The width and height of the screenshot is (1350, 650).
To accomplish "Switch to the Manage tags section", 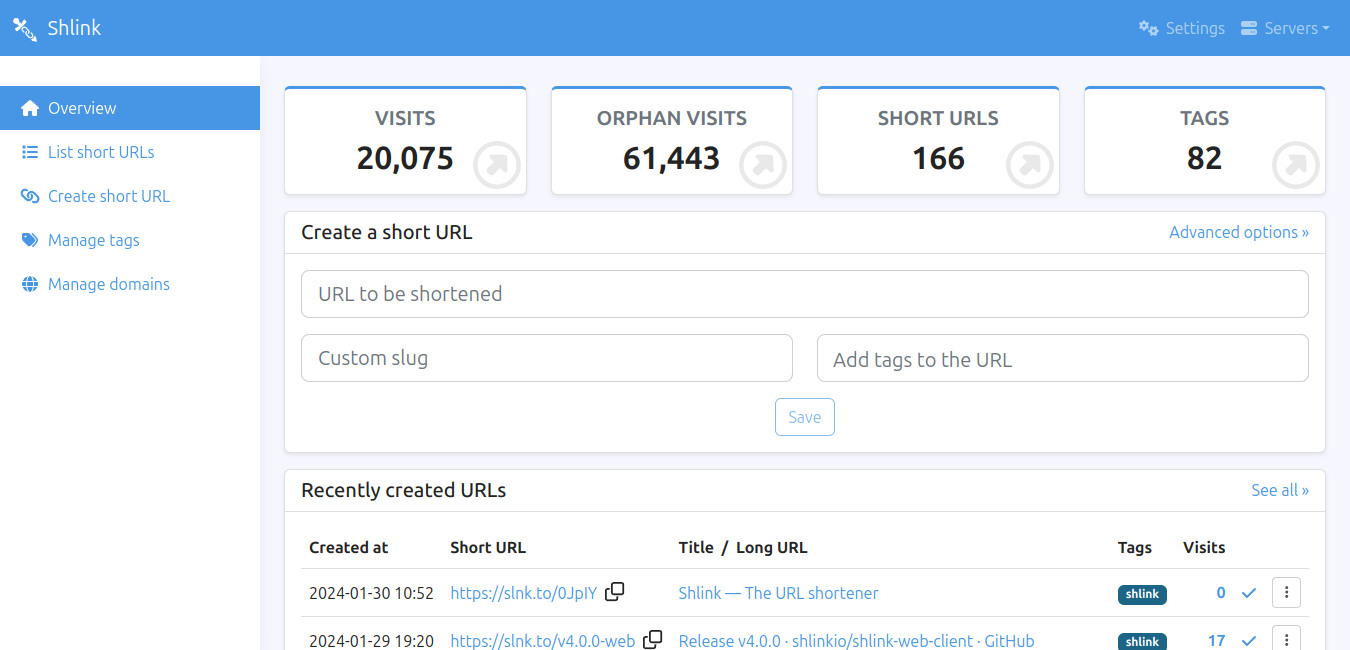I will coord(92,239).
